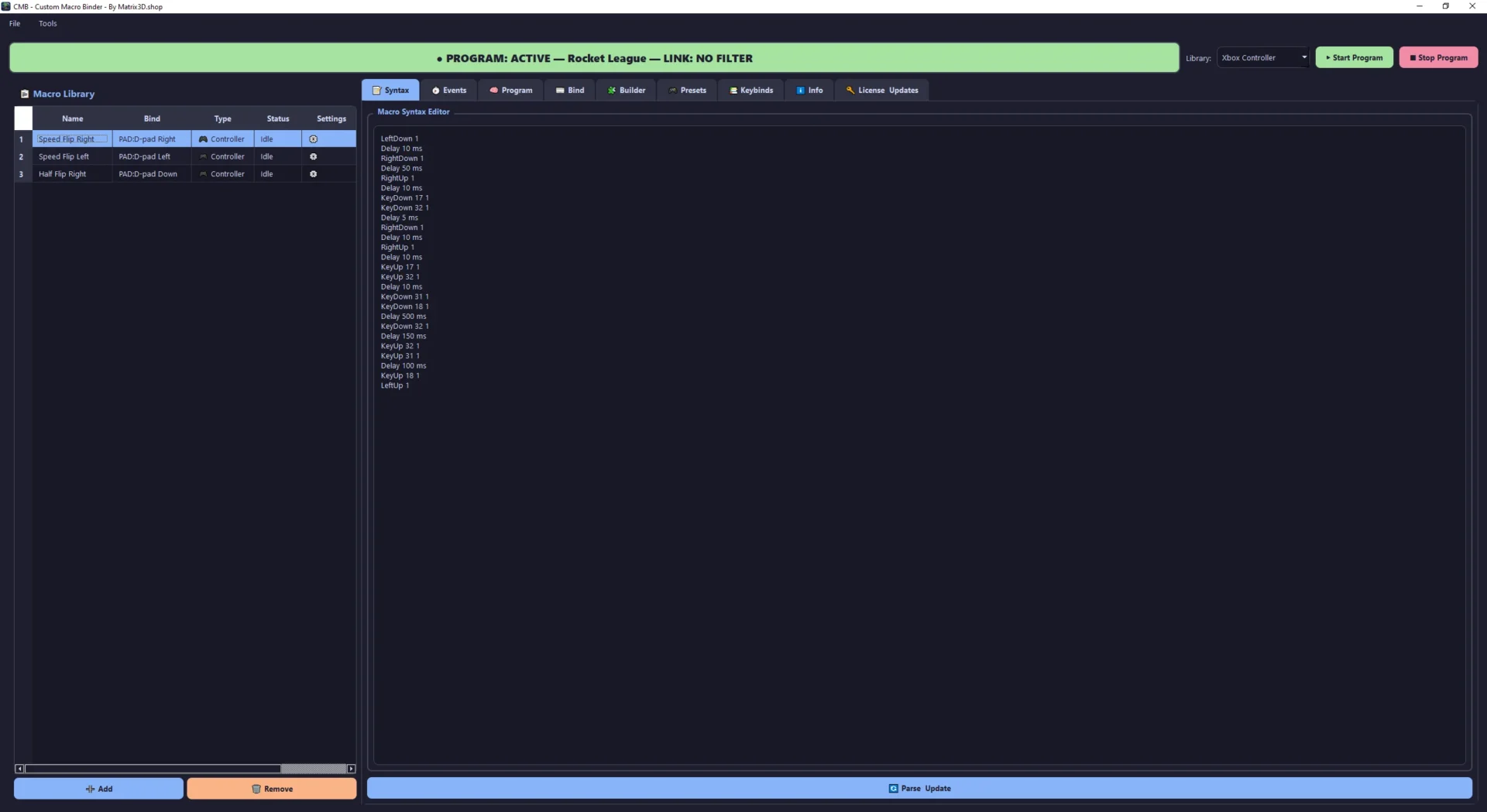Open the Builder tab
The height and width of the screenshot is (812, 1487).
click(x=626, y=90)
